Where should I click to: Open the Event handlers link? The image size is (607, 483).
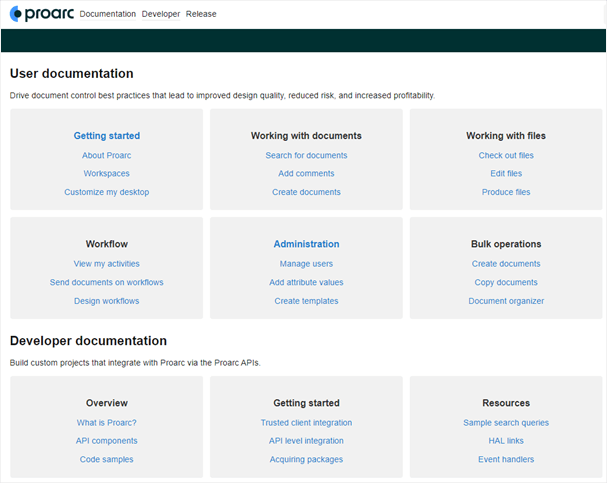point(506,459)
